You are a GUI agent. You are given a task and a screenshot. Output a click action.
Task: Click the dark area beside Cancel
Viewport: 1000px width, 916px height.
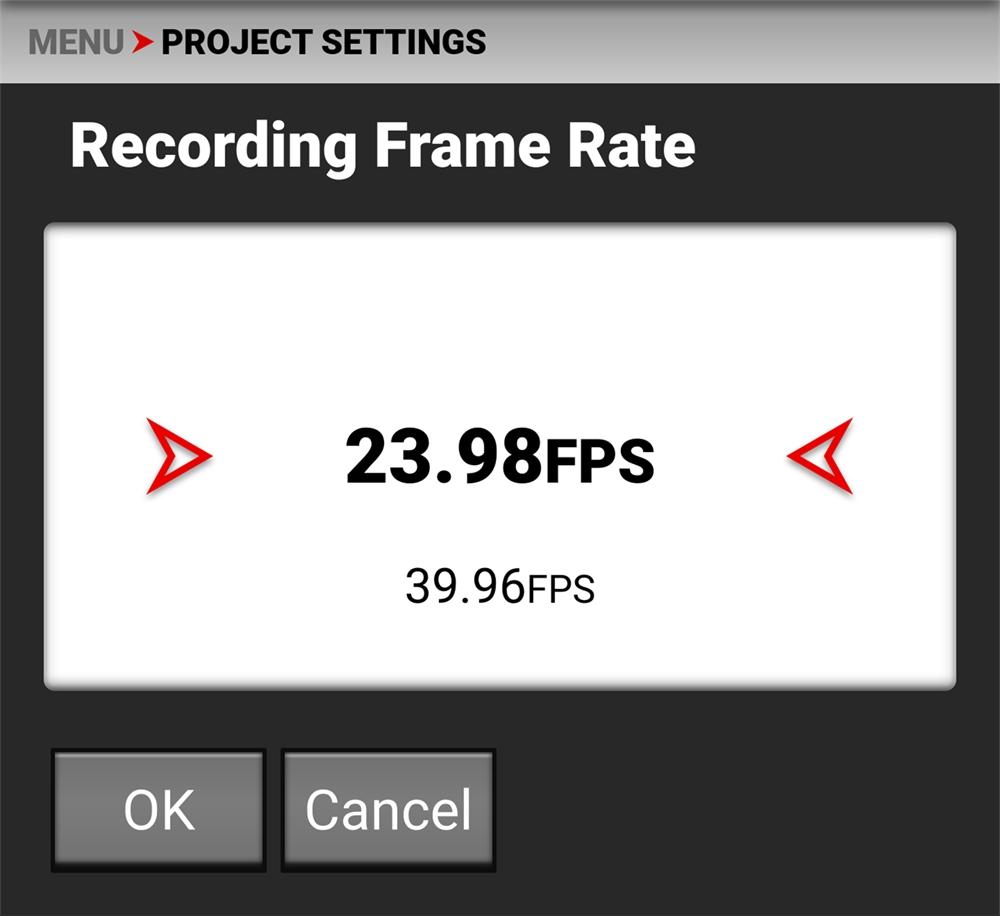(x=740, y=810)
